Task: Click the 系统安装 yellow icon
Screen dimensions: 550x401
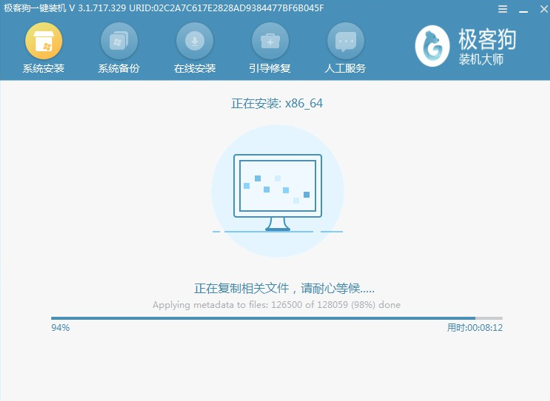Action: (x=44, y=41)
